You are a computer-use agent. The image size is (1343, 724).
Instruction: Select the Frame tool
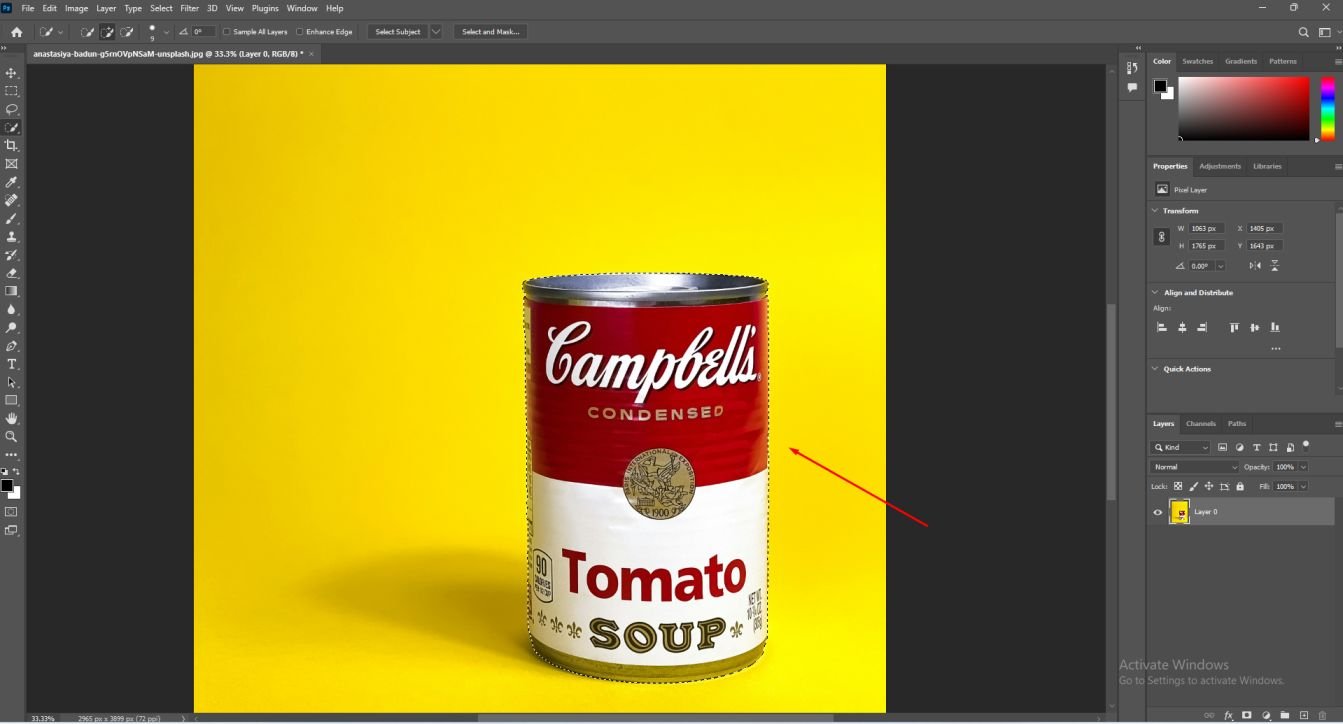click(x=12, y=164)
